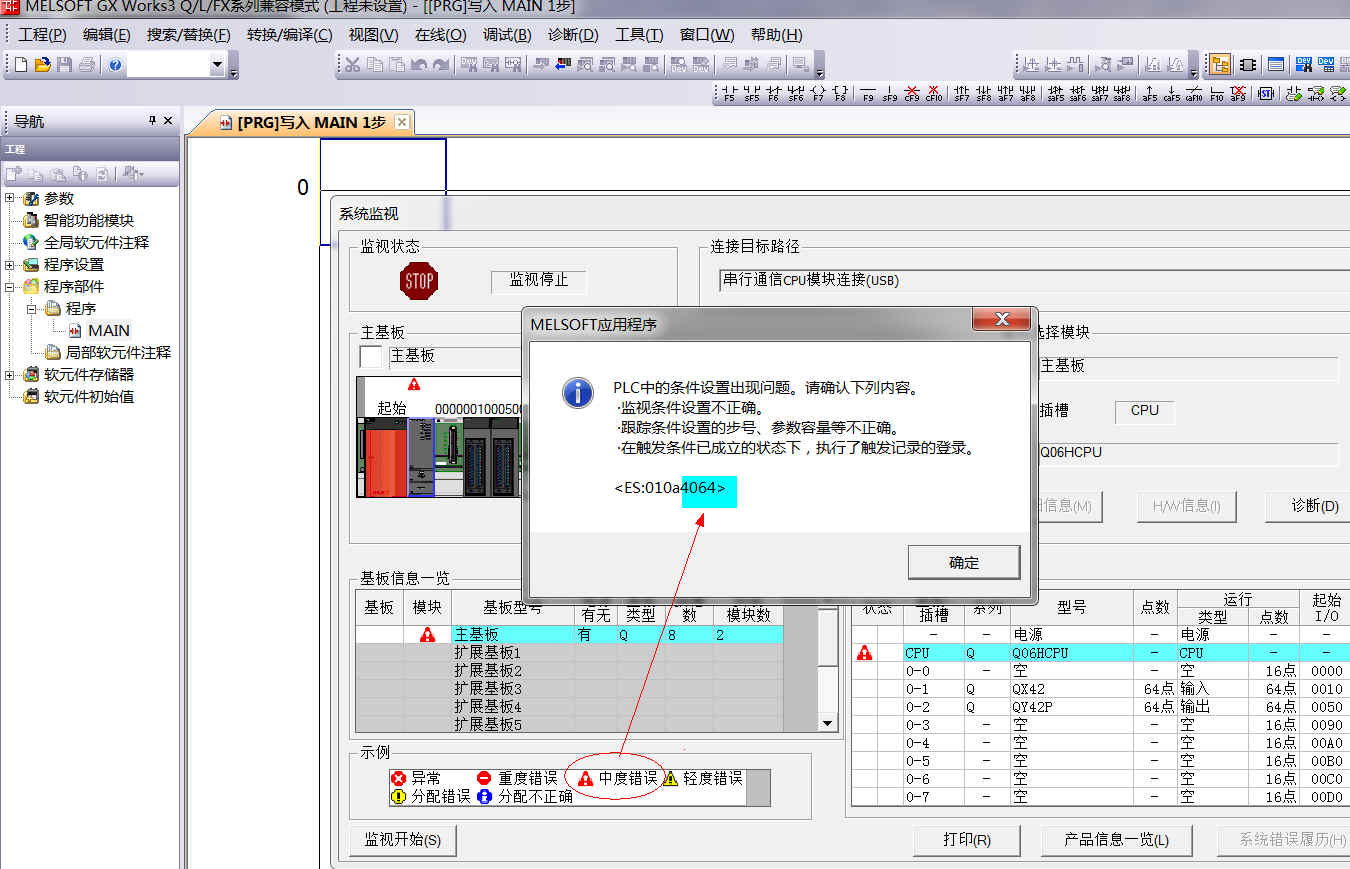Expand the 参数 tree node

(10, 199)
